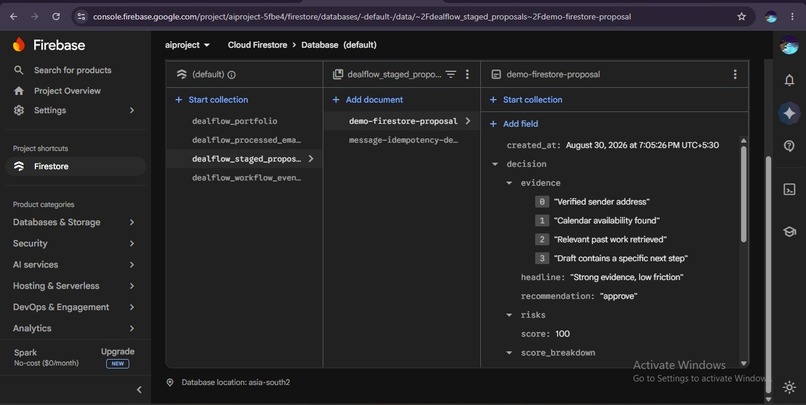Screen dimensions: 806x405
Task: Click the "Relevant past work retrieved" value
Action: point(610,240)
